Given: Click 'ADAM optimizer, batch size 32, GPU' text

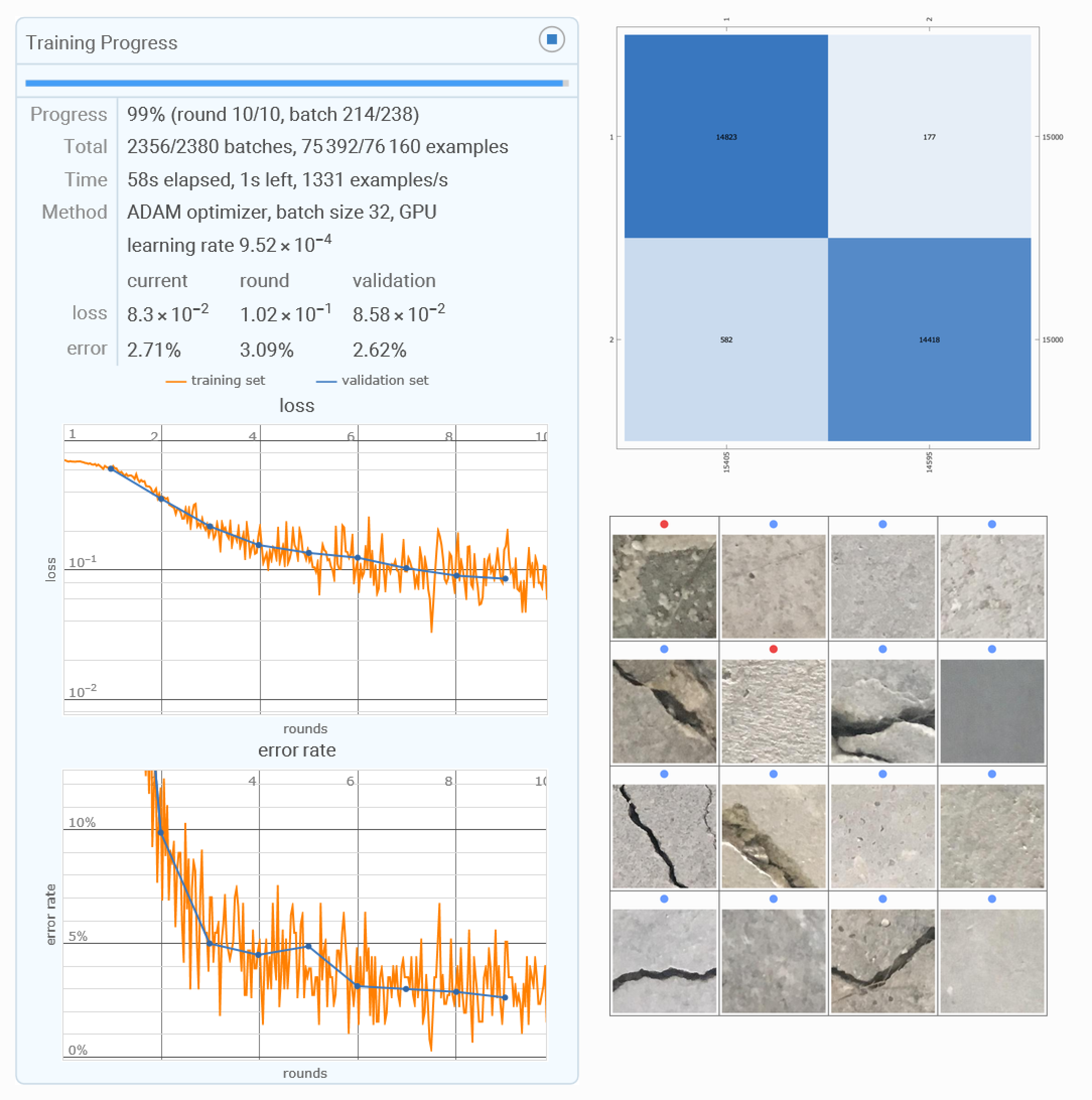Looking at the screenshot, I should [281, 212].
